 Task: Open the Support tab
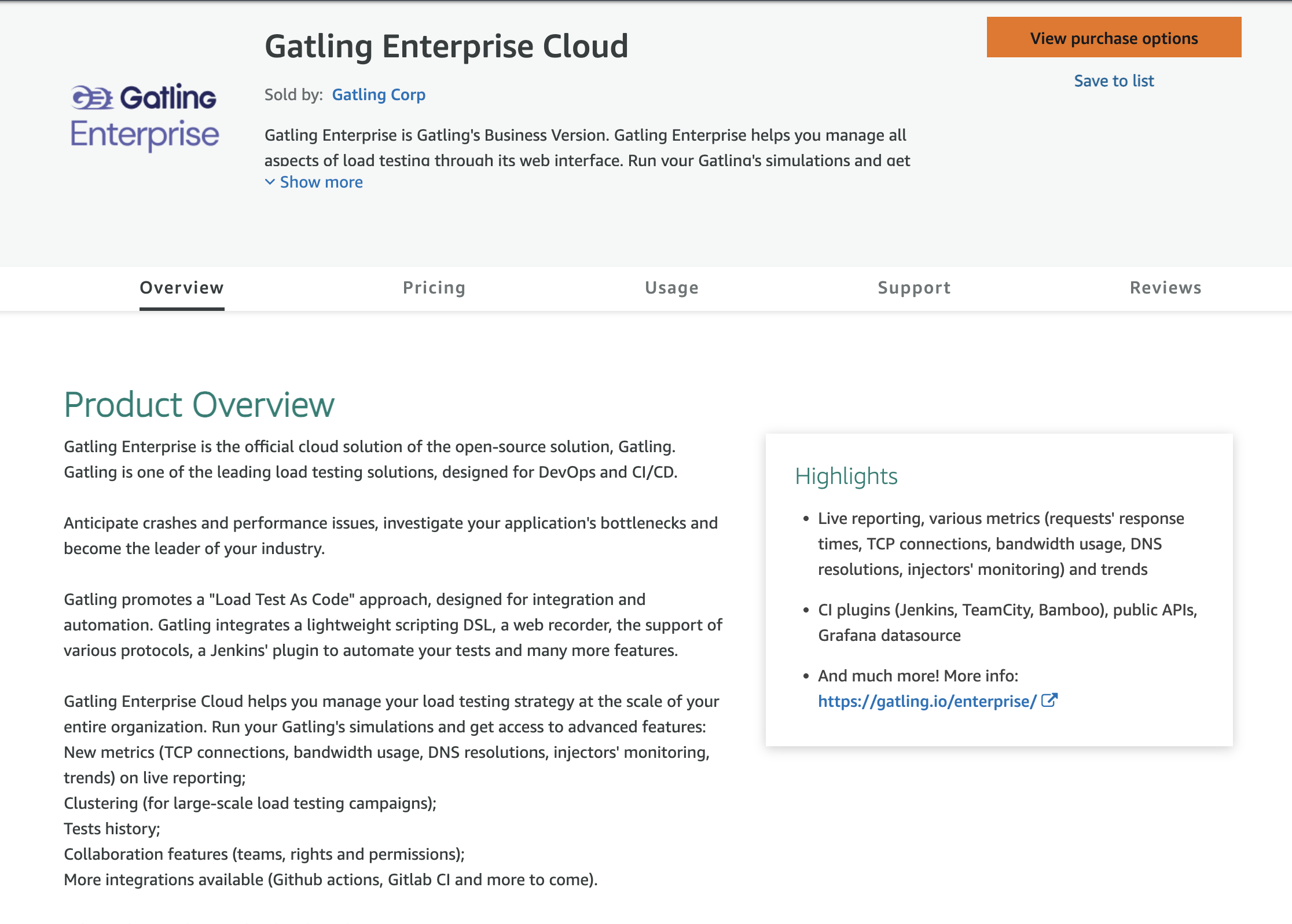tap(914, 288)
